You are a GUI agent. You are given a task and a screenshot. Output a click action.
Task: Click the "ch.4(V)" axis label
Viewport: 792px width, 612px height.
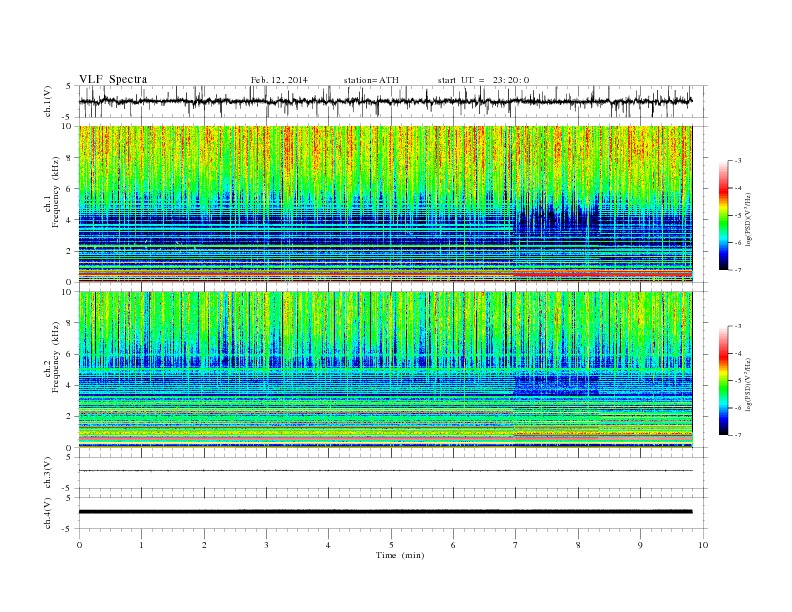coord(48,513)
